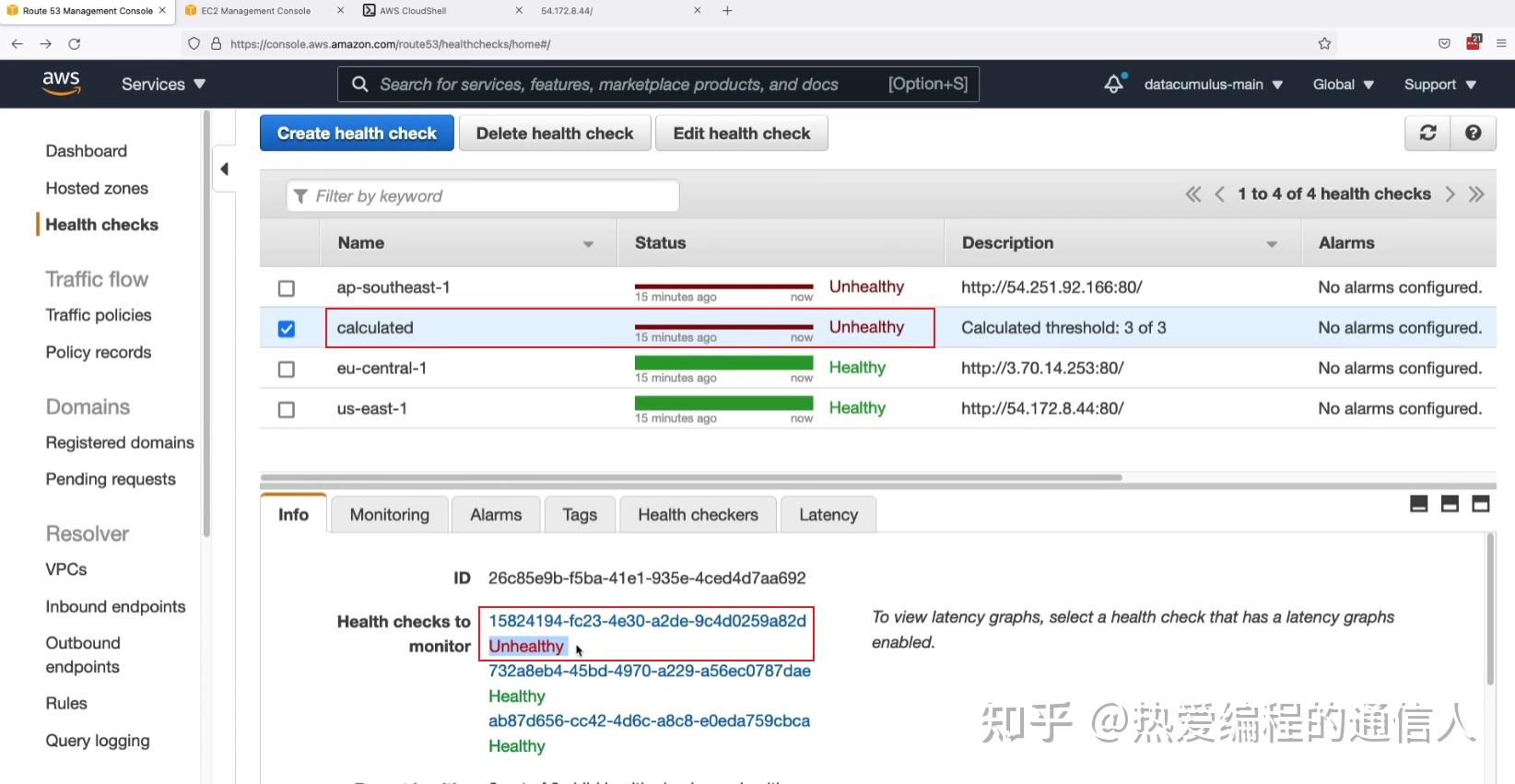
Task: Open Hosted zones in the sidebar
Action: pos(97,188)
